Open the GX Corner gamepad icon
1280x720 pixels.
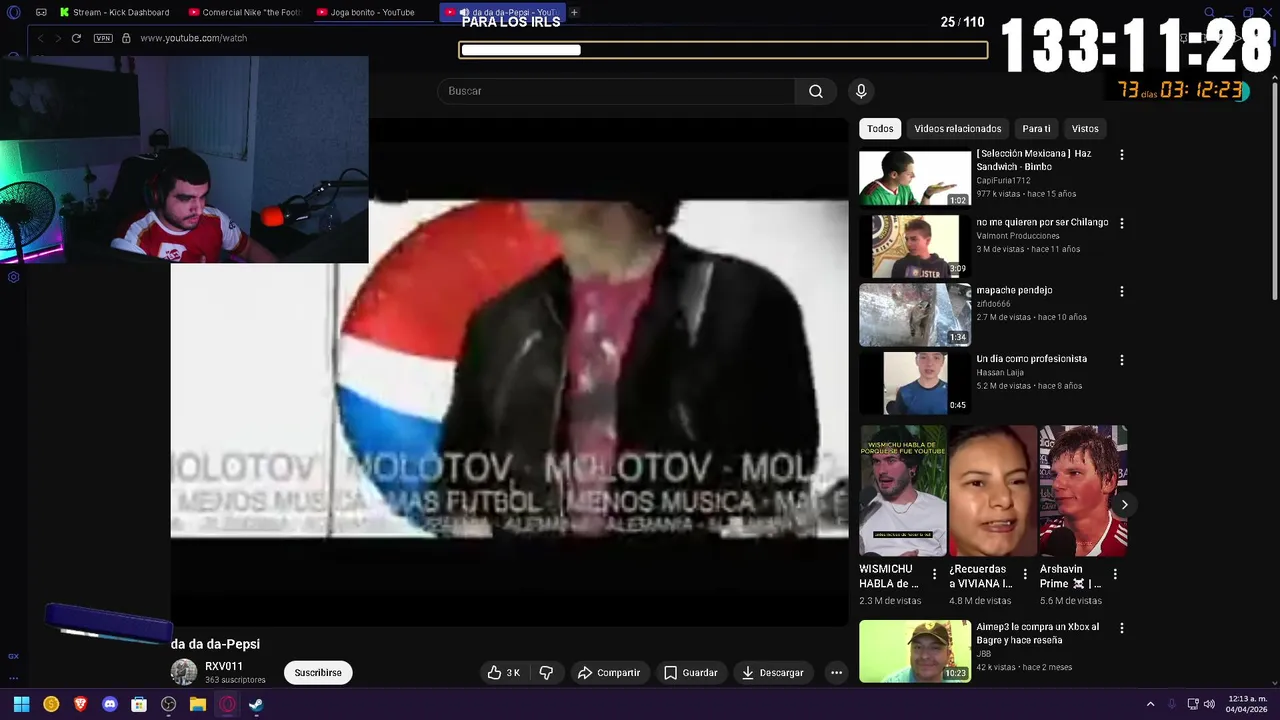tap(41, 12)
